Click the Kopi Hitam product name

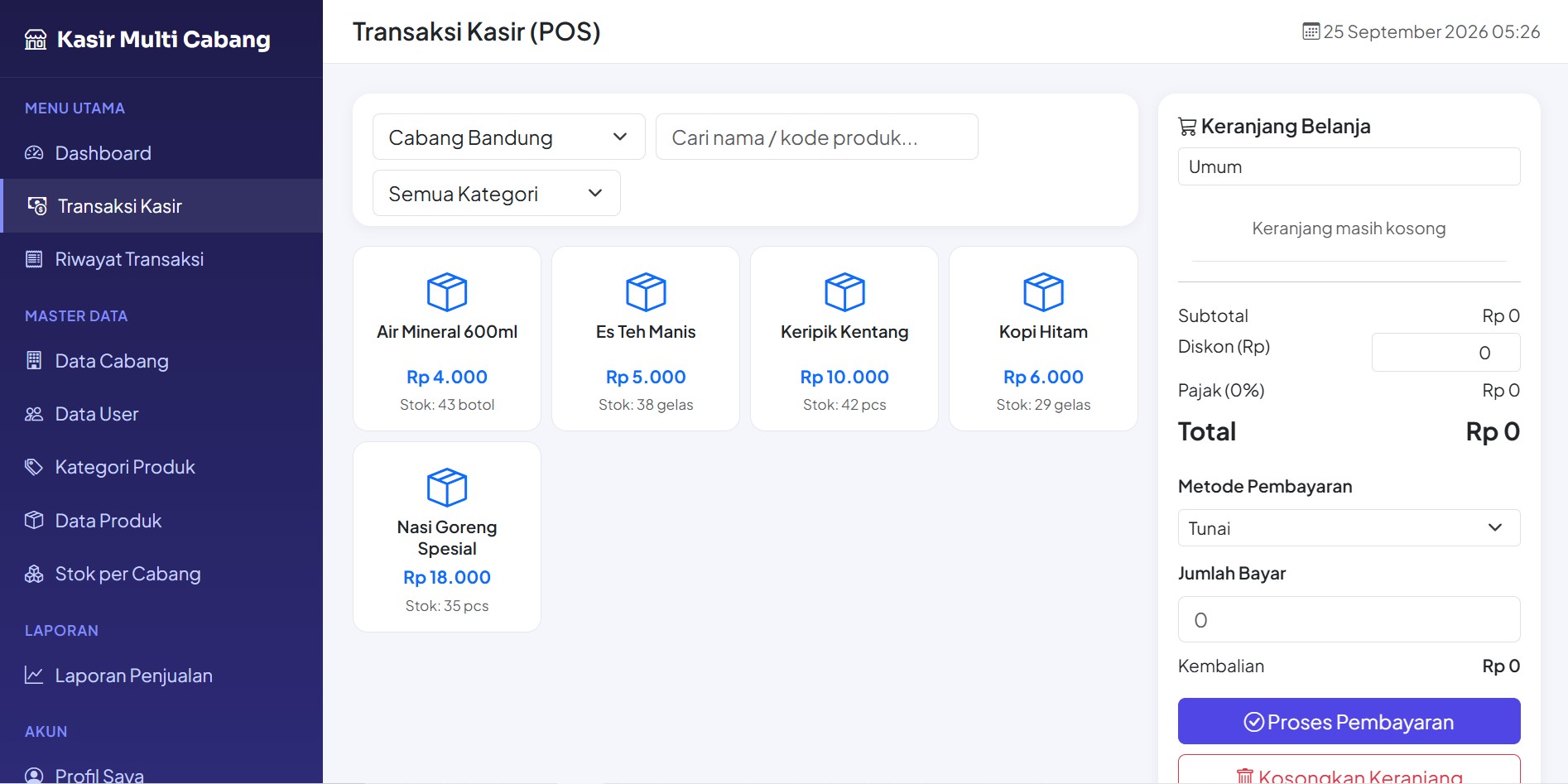point(1043,332)
